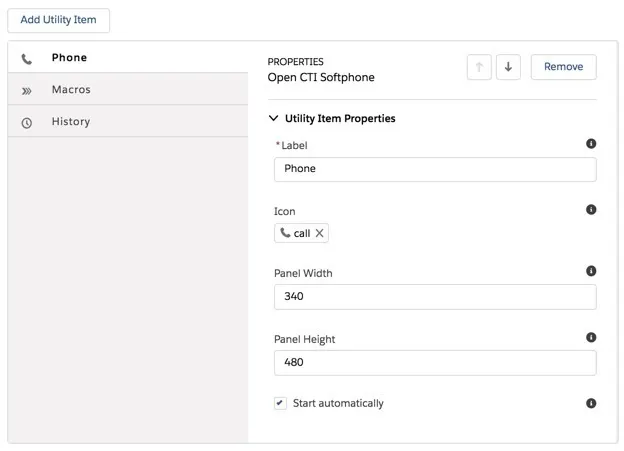This screenshot has height=451, width=624.
Task: Click into the Label text field
Action: point(435,169)
